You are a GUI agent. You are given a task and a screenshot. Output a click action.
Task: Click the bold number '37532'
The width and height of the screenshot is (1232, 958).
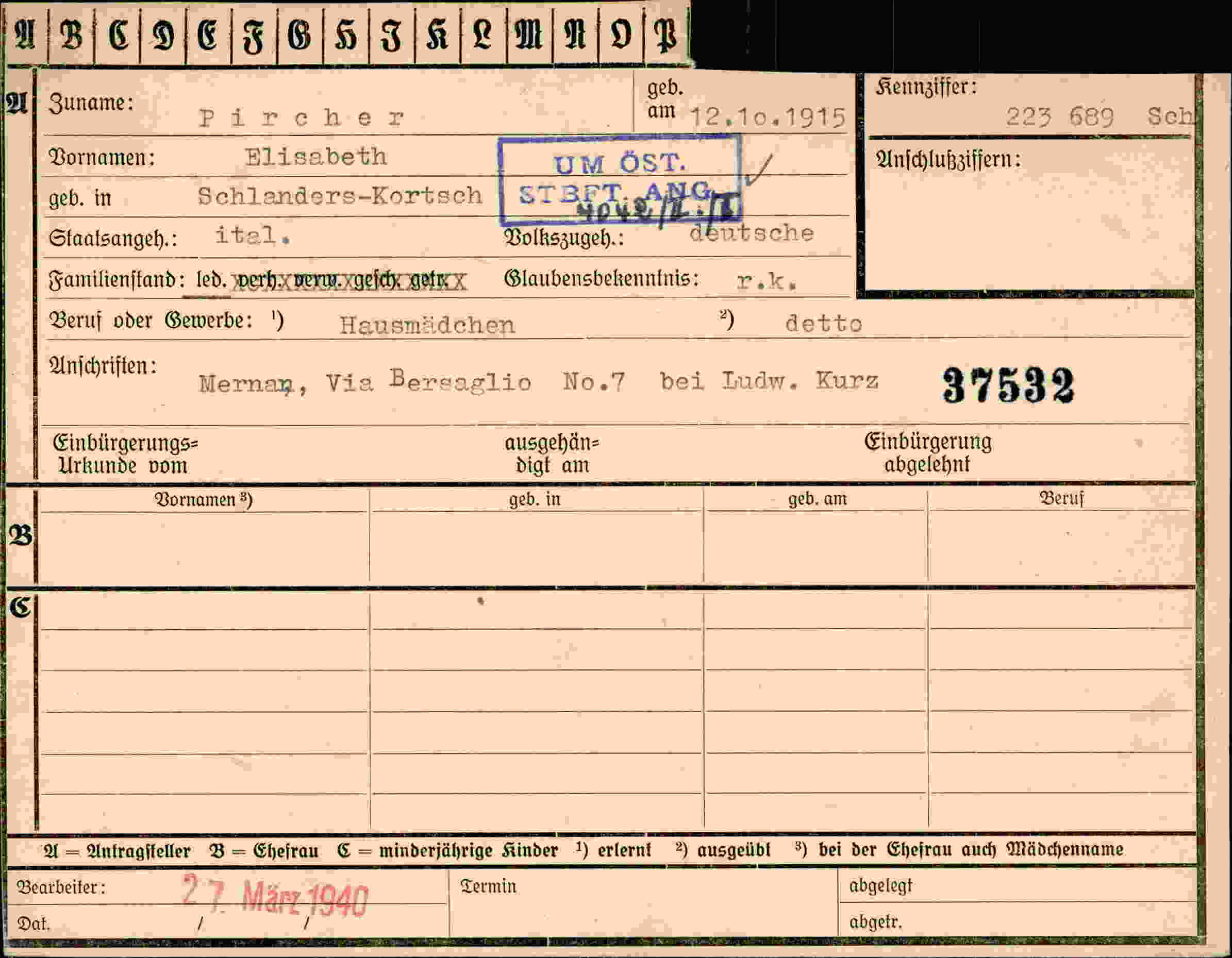pos(1009,384)
